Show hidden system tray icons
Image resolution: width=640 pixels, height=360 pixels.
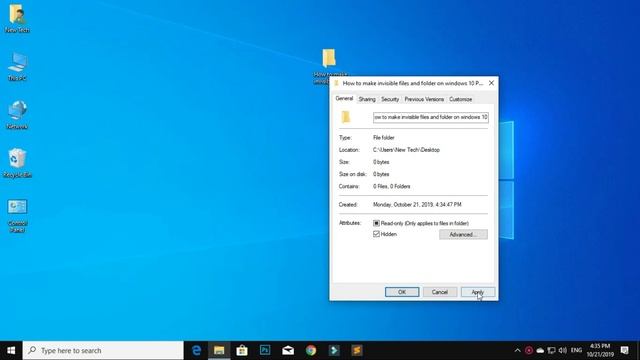pos(517,350)
